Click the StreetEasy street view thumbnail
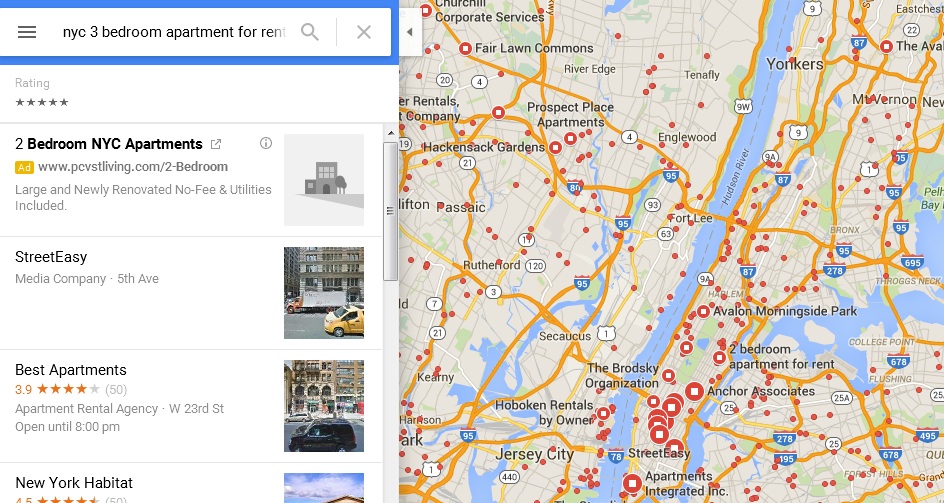Viewport: 944px width, 503px height. [x=324, y=293]
